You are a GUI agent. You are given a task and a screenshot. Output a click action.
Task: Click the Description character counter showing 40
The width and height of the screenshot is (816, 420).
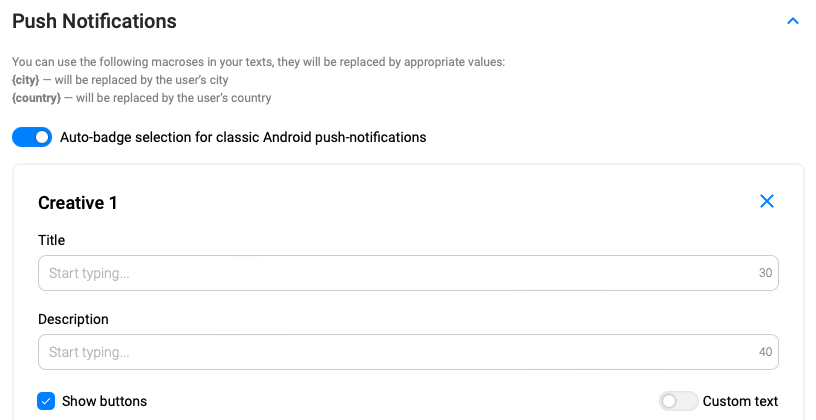765,352
